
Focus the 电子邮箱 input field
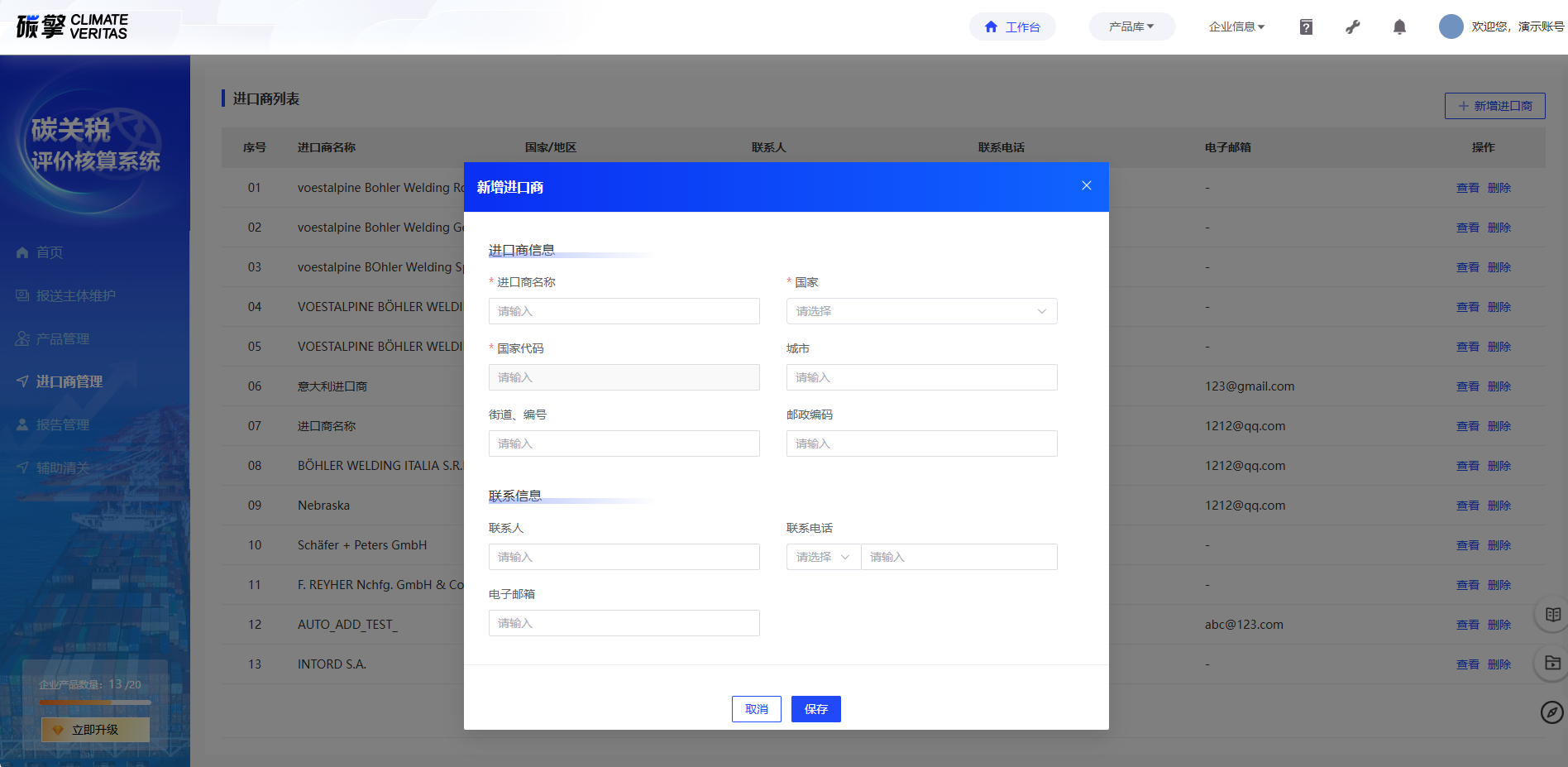(x=624, y=623)
